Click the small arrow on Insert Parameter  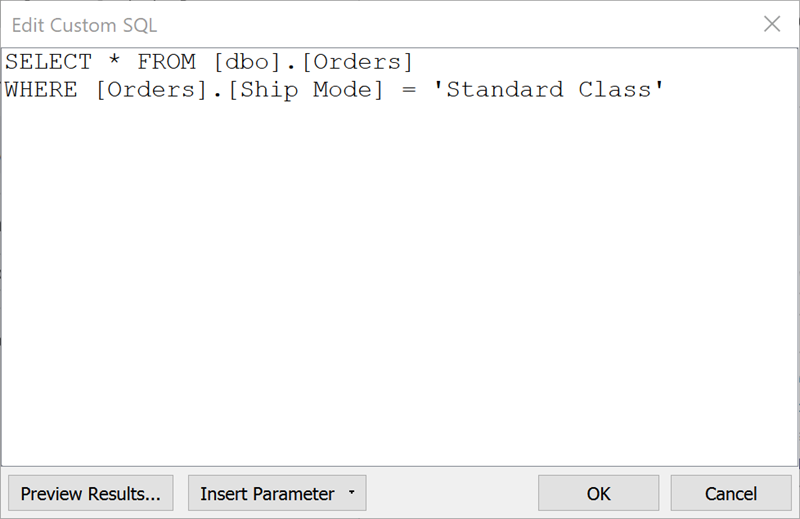click(351, 493)
